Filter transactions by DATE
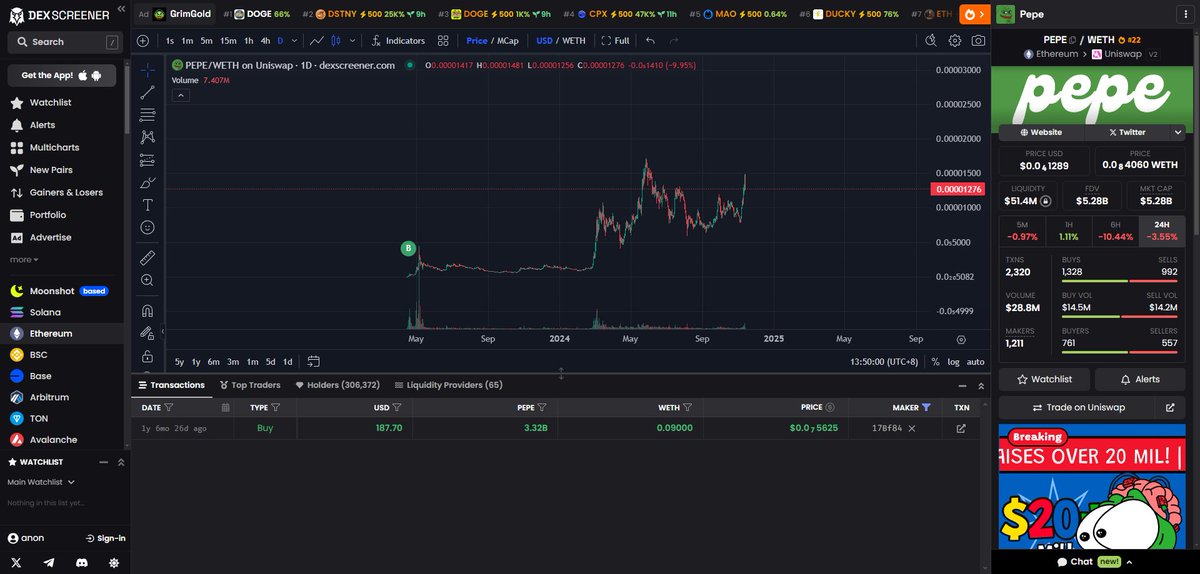This screenshot has height=574, width=1200. 167,408
